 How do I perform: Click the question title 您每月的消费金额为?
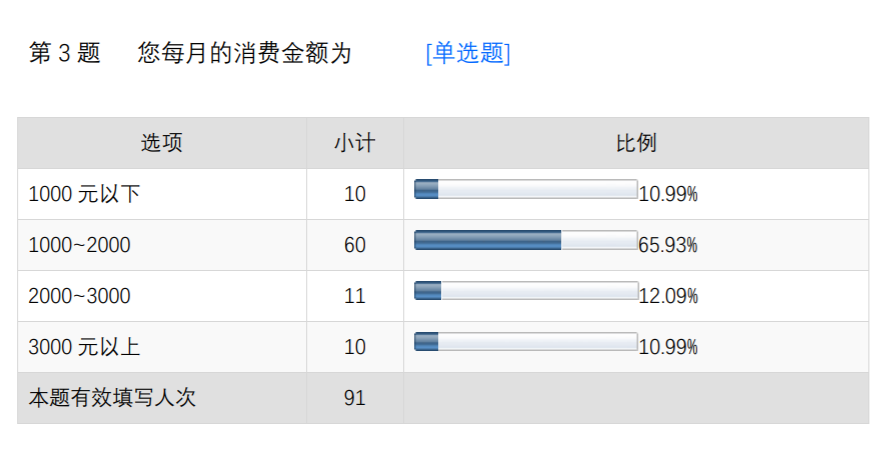click(x=245, y=53)
